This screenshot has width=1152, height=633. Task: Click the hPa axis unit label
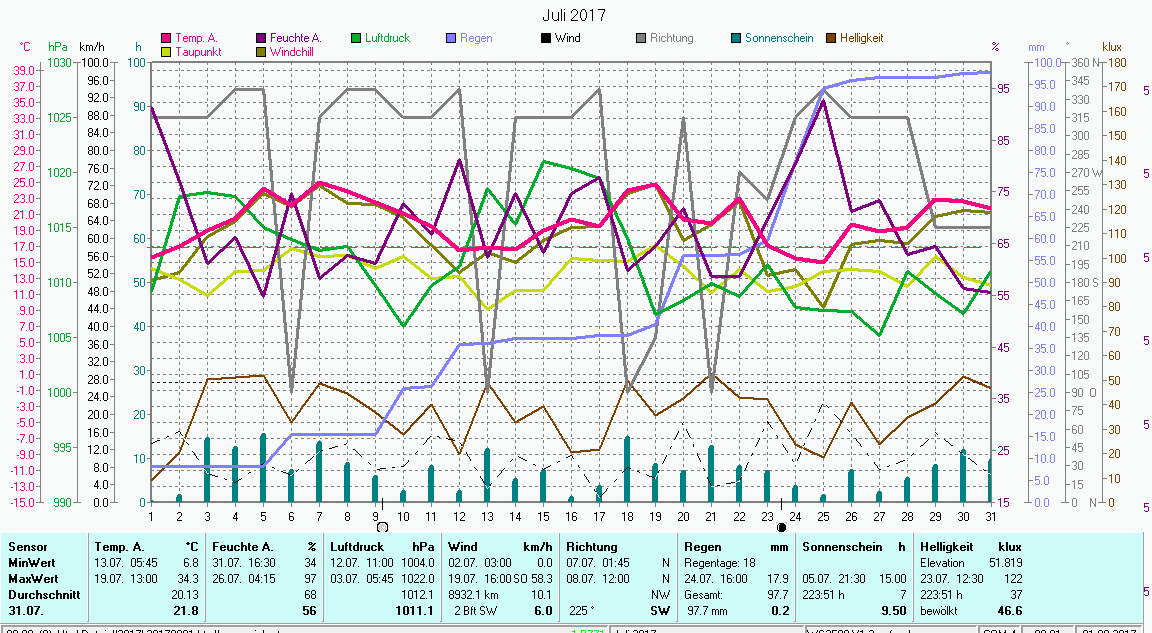coord(58,47)
